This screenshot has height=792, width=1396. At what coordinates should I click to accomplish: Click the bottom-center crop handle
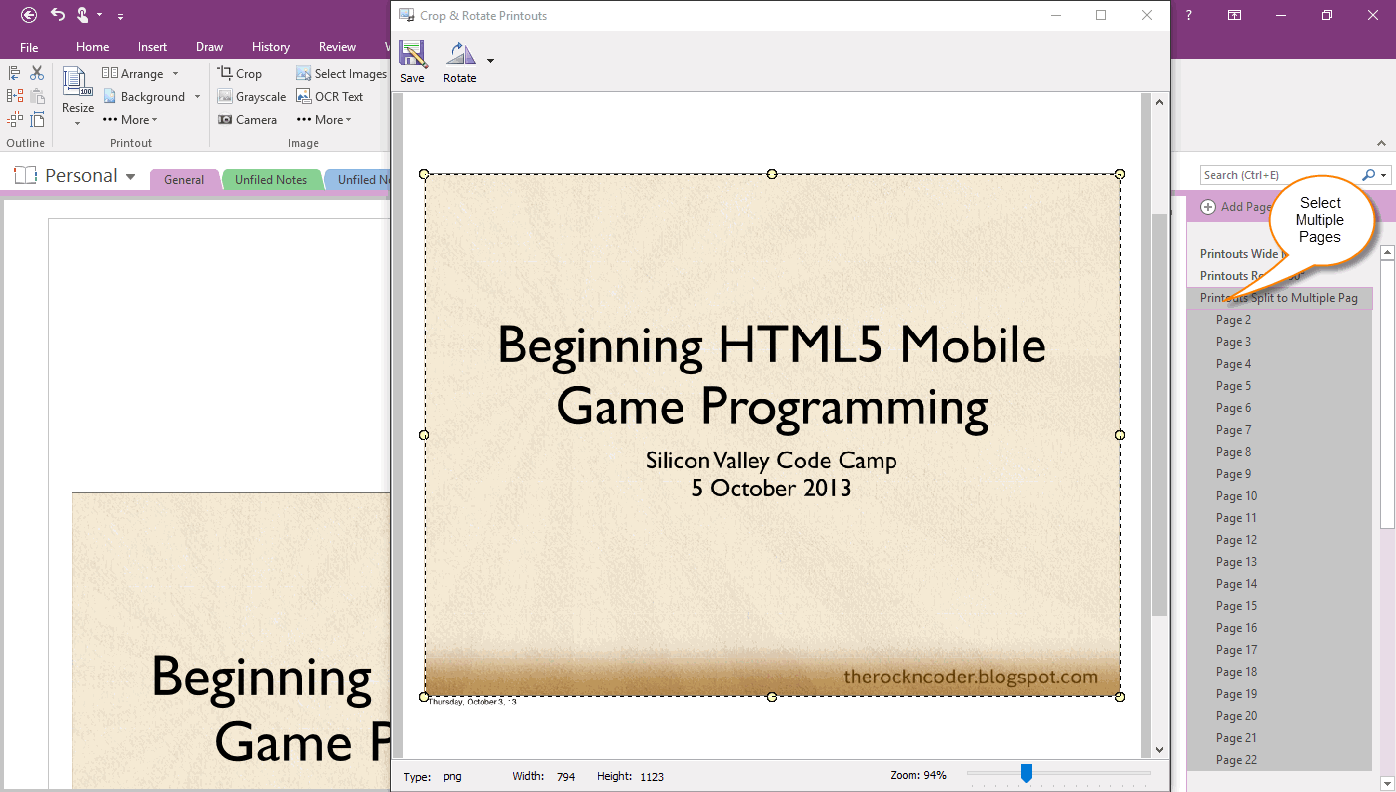tap(772, 697)
